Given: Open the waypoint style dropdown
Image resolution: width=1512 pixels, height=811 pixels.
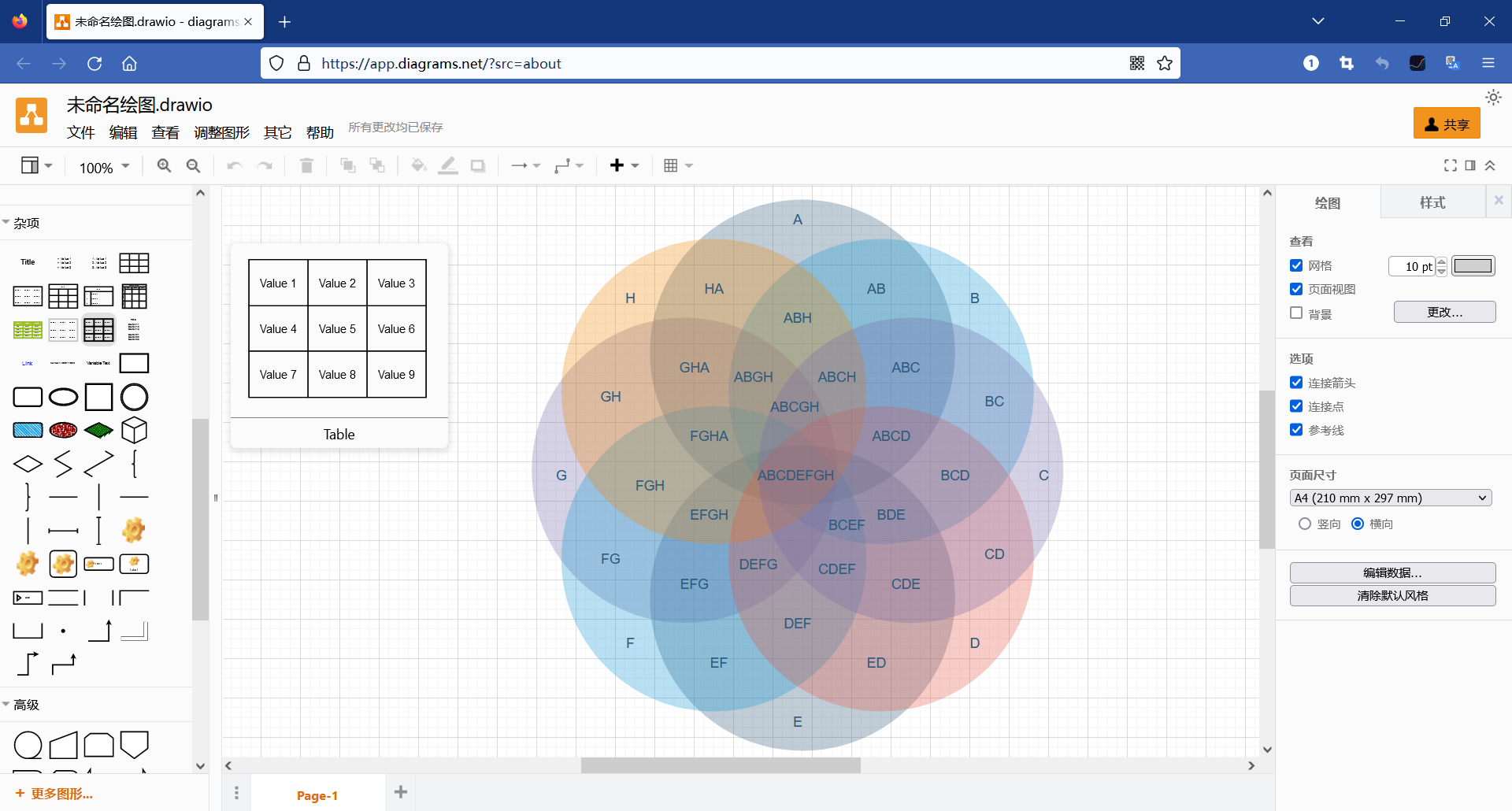Looking at the screenshot, I should [569, 165].
